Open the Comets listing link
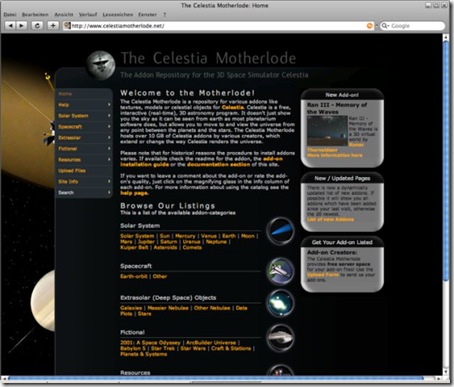This screenshot has width=454, height=387. (192, 247)
